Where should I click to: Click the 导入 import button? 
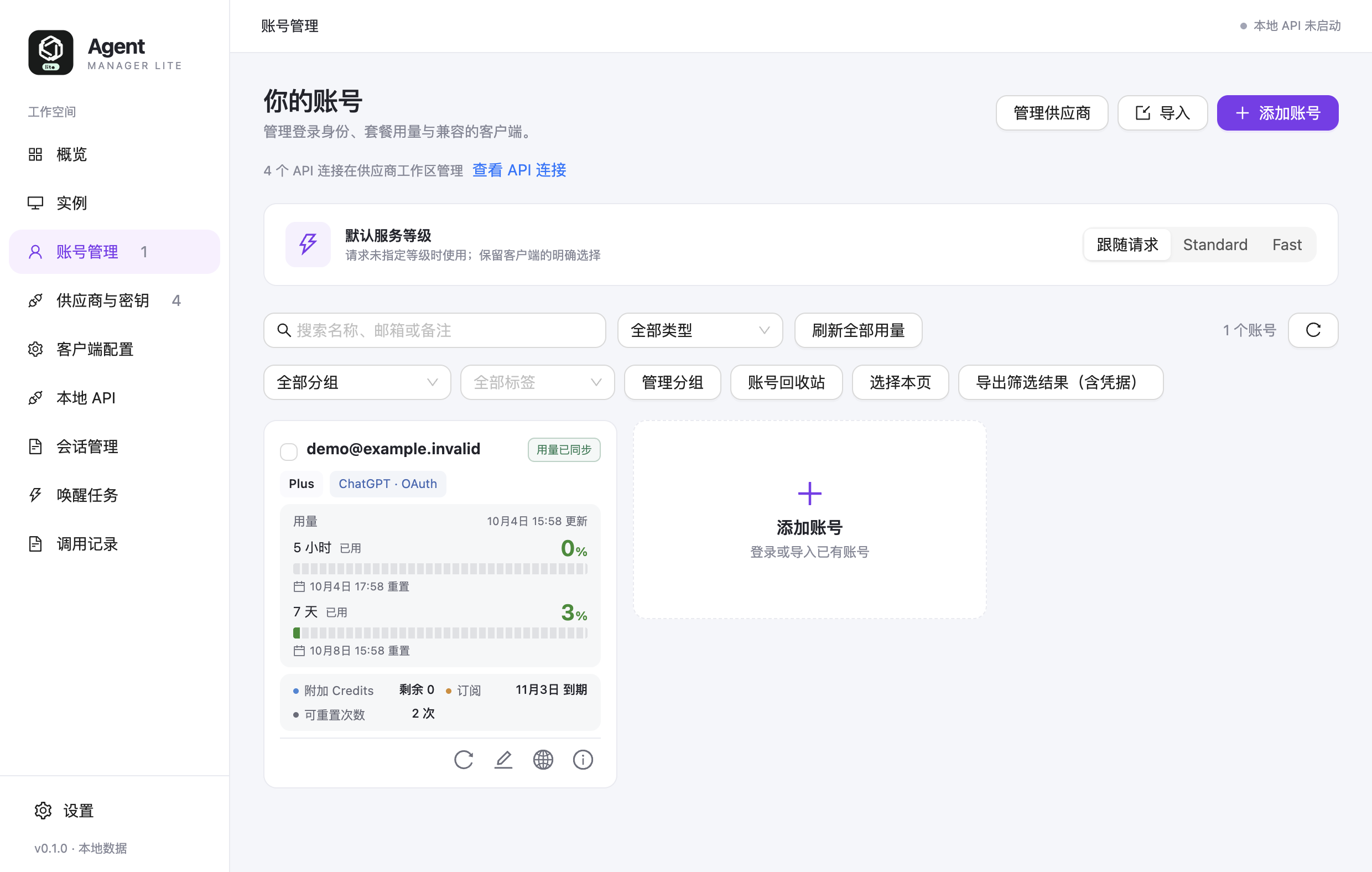1162,113
